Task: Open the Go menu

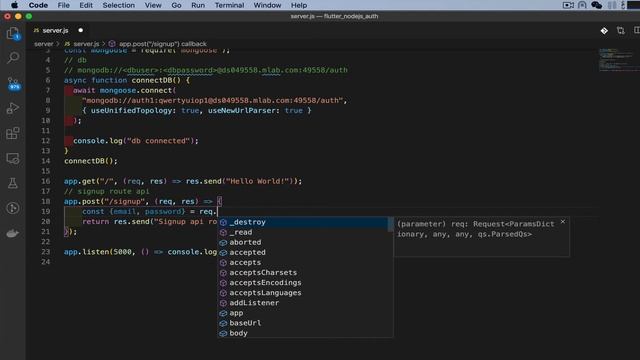Action: [176, 5]
